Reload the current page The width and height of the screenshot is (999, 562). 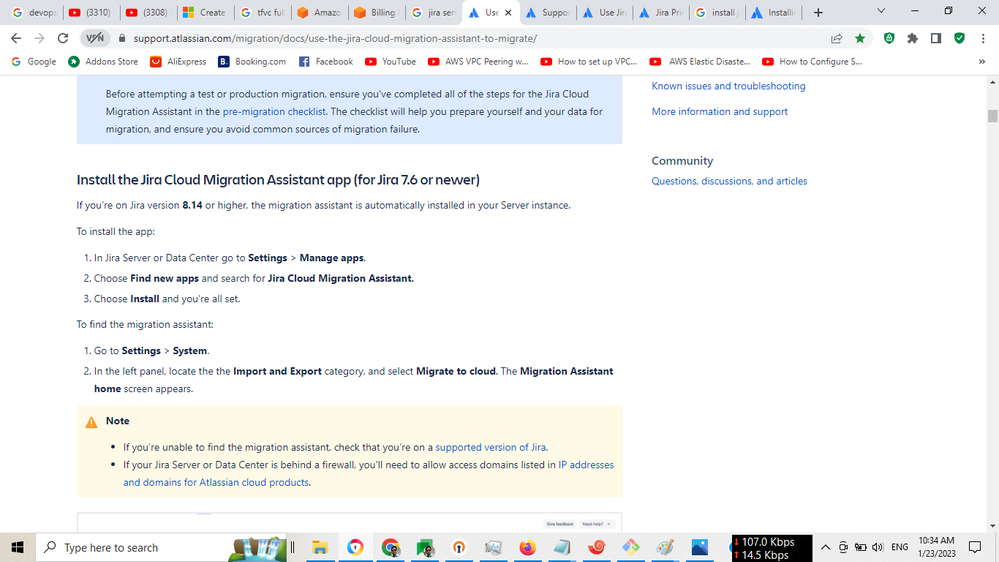62,38
